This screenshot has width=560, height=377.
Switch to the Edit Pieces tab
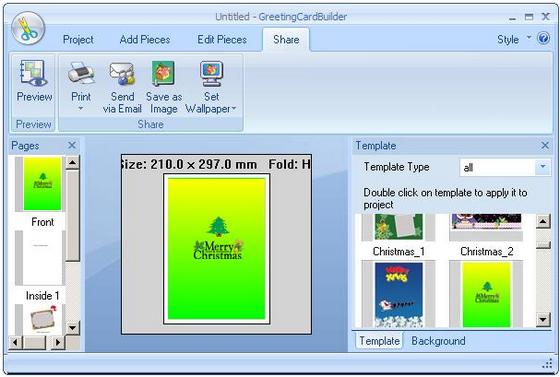coord(222,39)
